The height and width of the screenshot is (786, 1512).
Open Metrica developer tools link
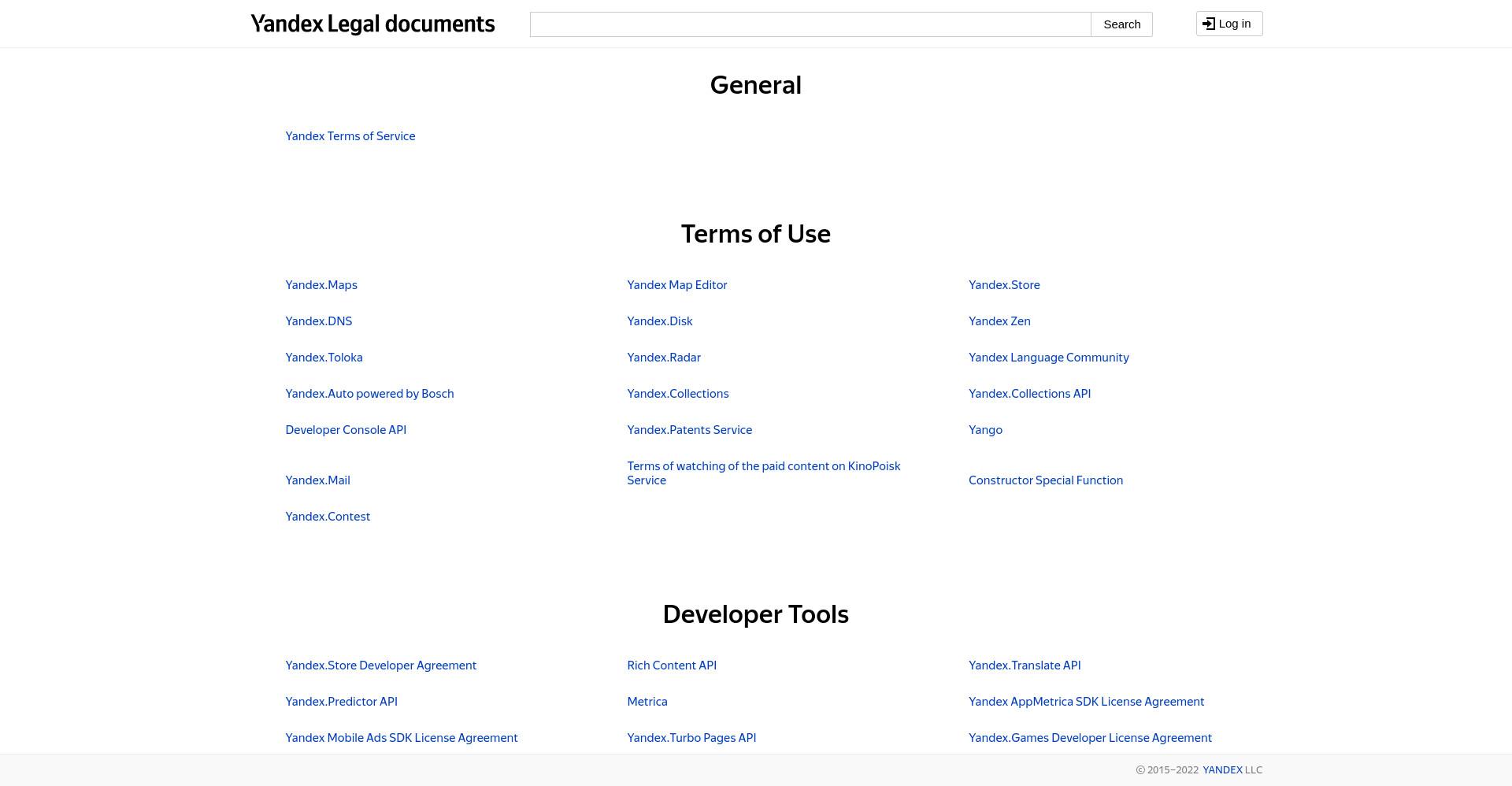pyautogui.click(x=647, y=702)
